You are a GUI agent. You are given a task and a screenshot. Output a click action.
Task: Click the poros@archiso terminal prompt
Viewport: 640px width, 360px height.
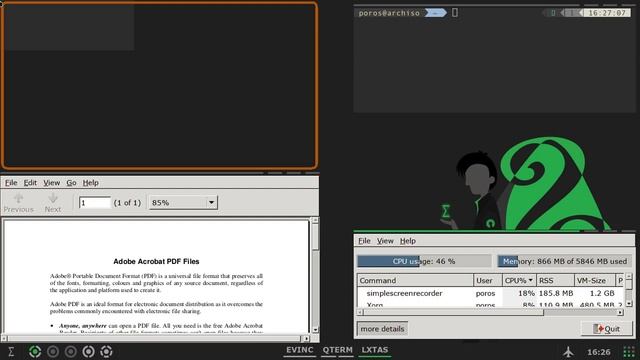point(389,13)
